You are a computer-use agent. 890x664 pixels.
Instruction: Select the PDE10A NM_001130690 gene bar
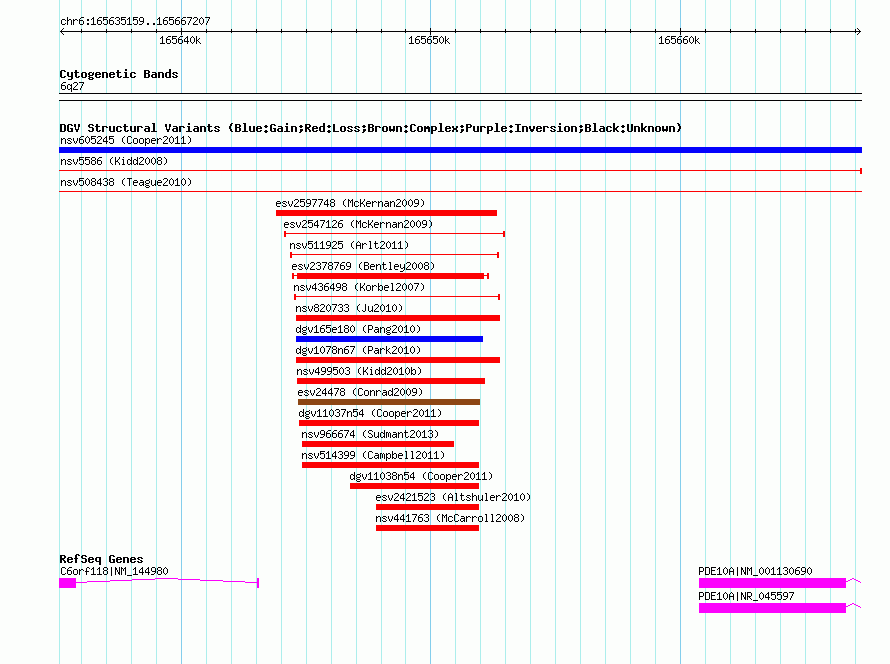[x=772, y=582]
